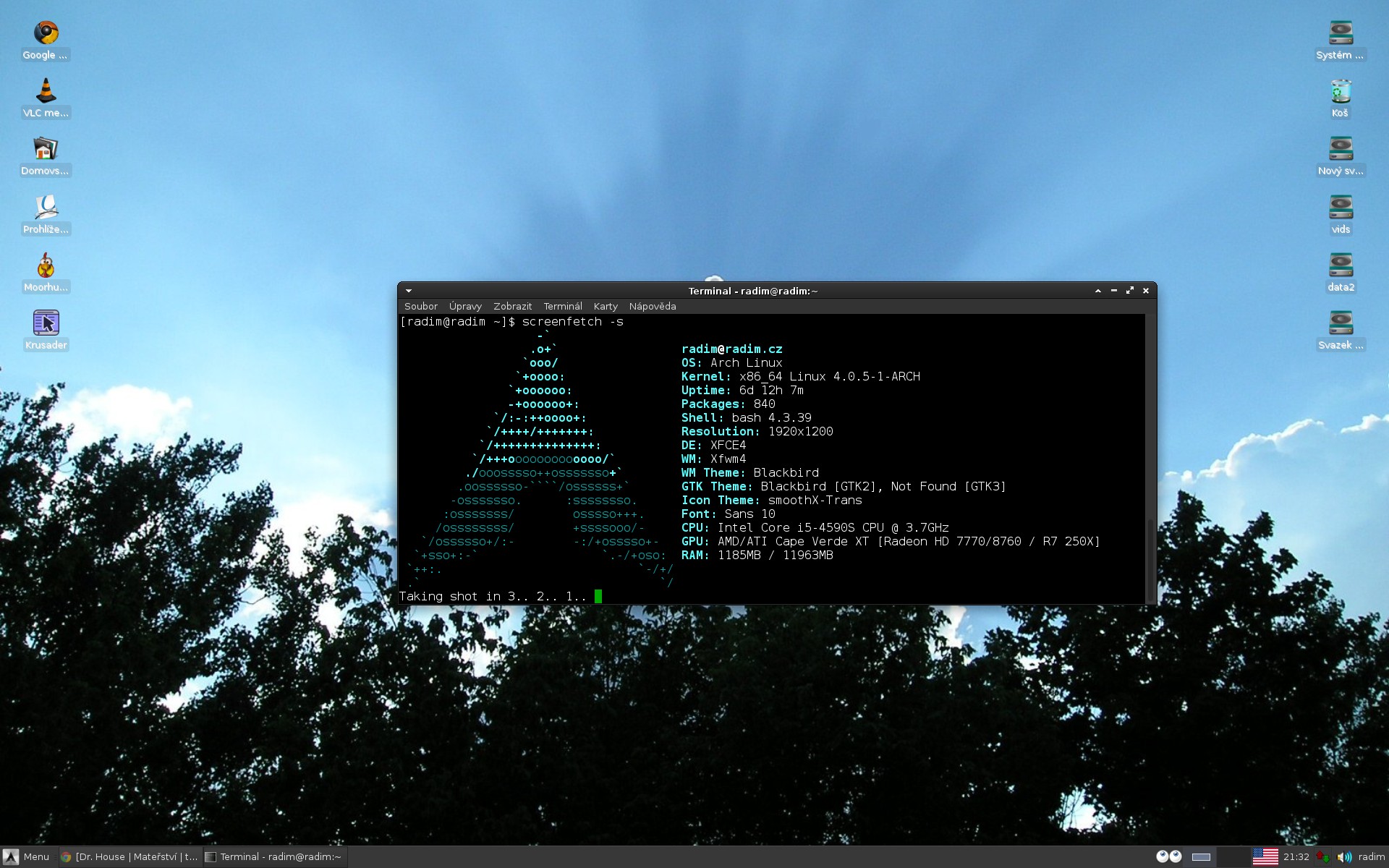Click the RAM: 1185MB / 11963MB line
This screenshot has height=868, width=1389.
[x=757, y=555]
